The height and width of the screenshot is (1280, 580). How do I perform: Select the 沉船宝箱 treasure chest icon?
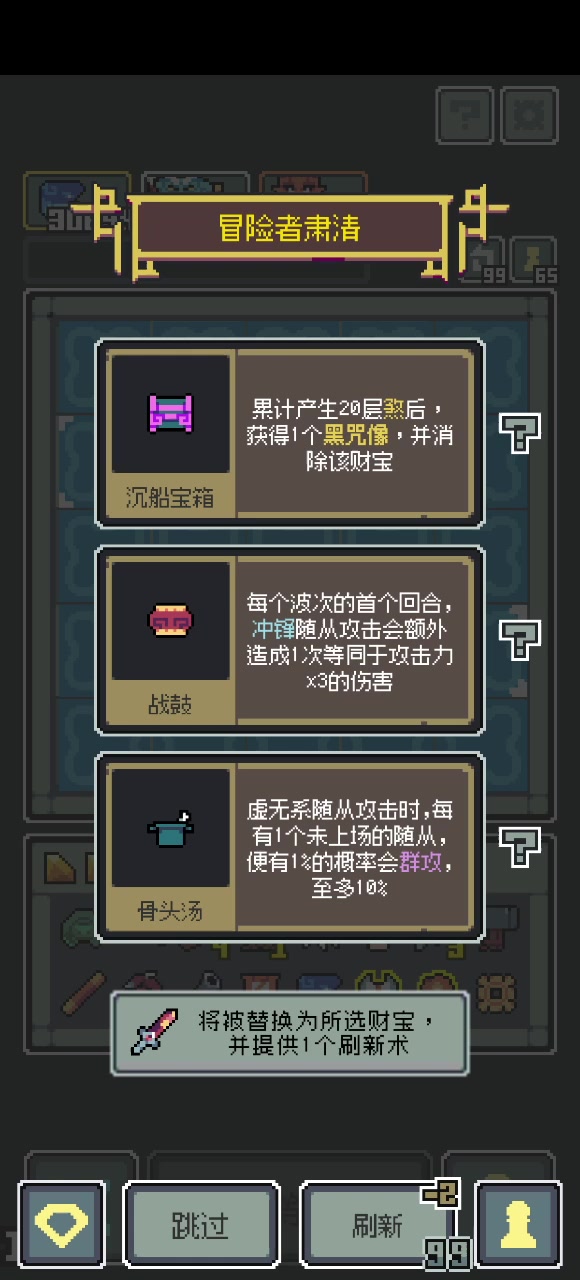(170, 413)
